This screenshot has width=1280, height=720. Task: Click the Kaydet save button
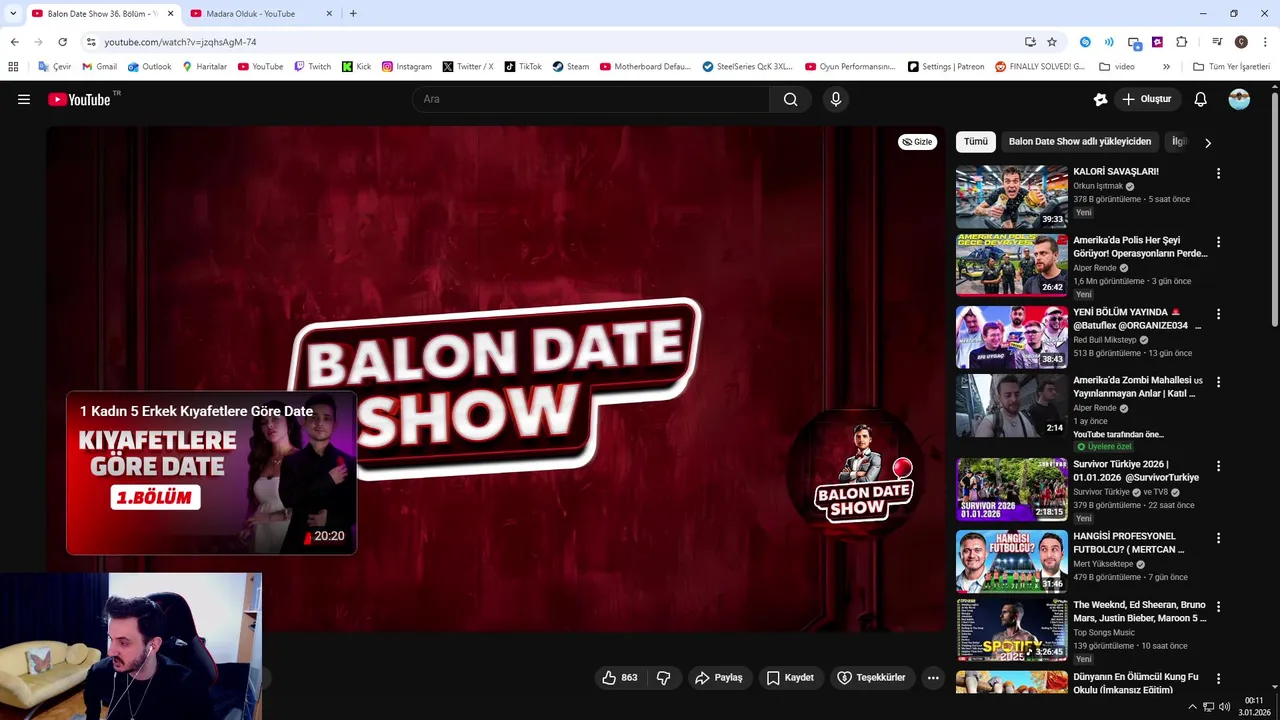[790, 678]
